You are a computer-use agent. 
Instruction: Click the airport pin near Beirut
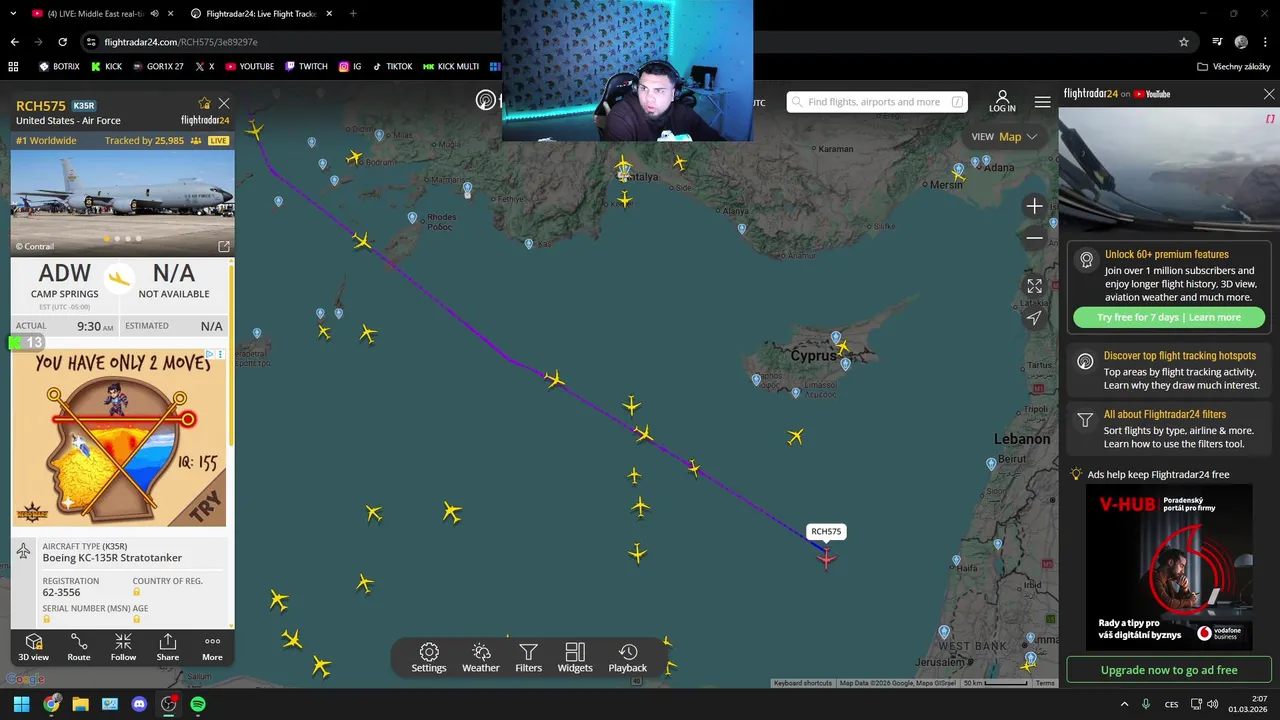991,463
